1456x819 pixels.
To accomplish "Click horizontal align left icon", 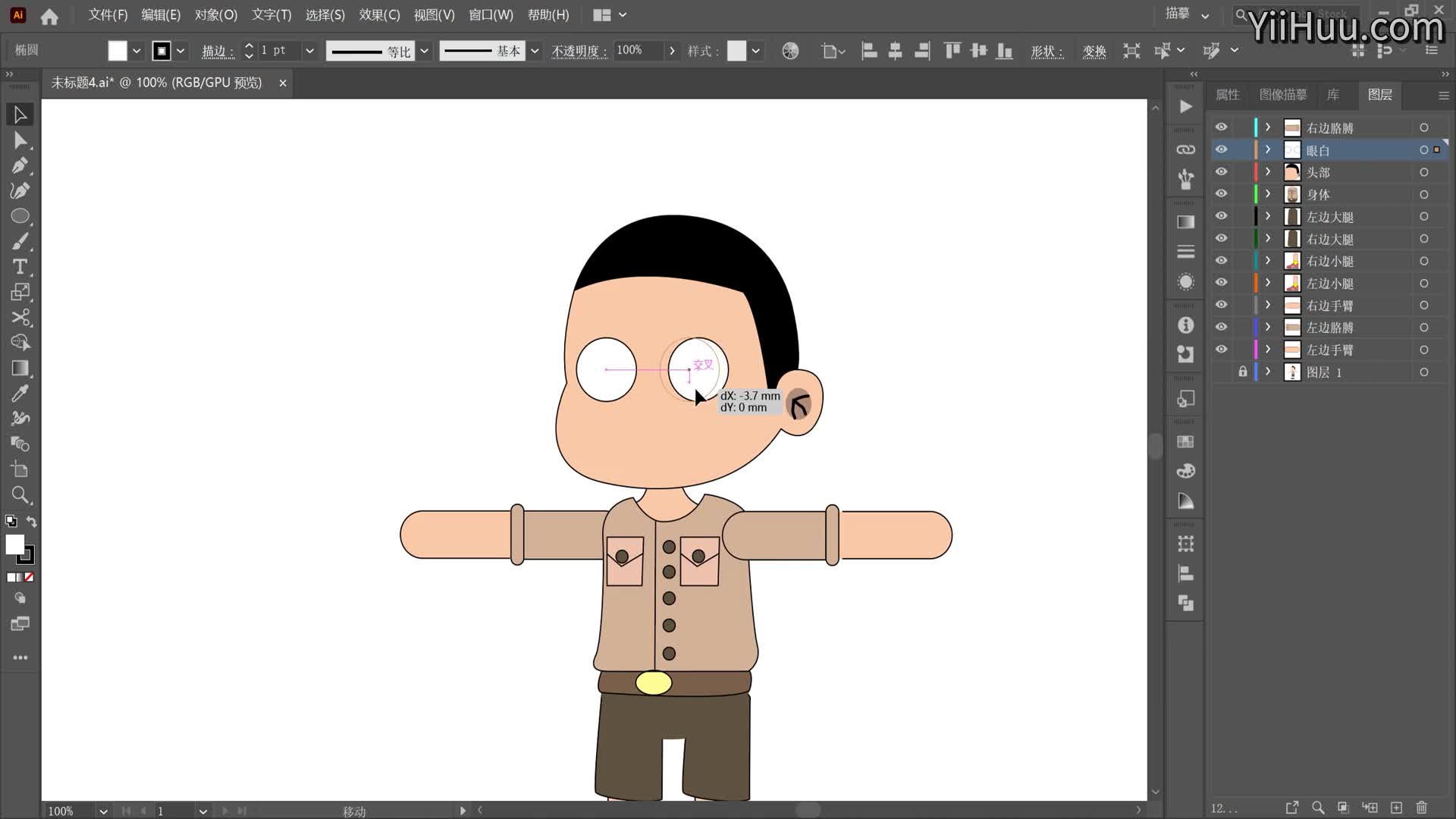I will tap(870, 51).
